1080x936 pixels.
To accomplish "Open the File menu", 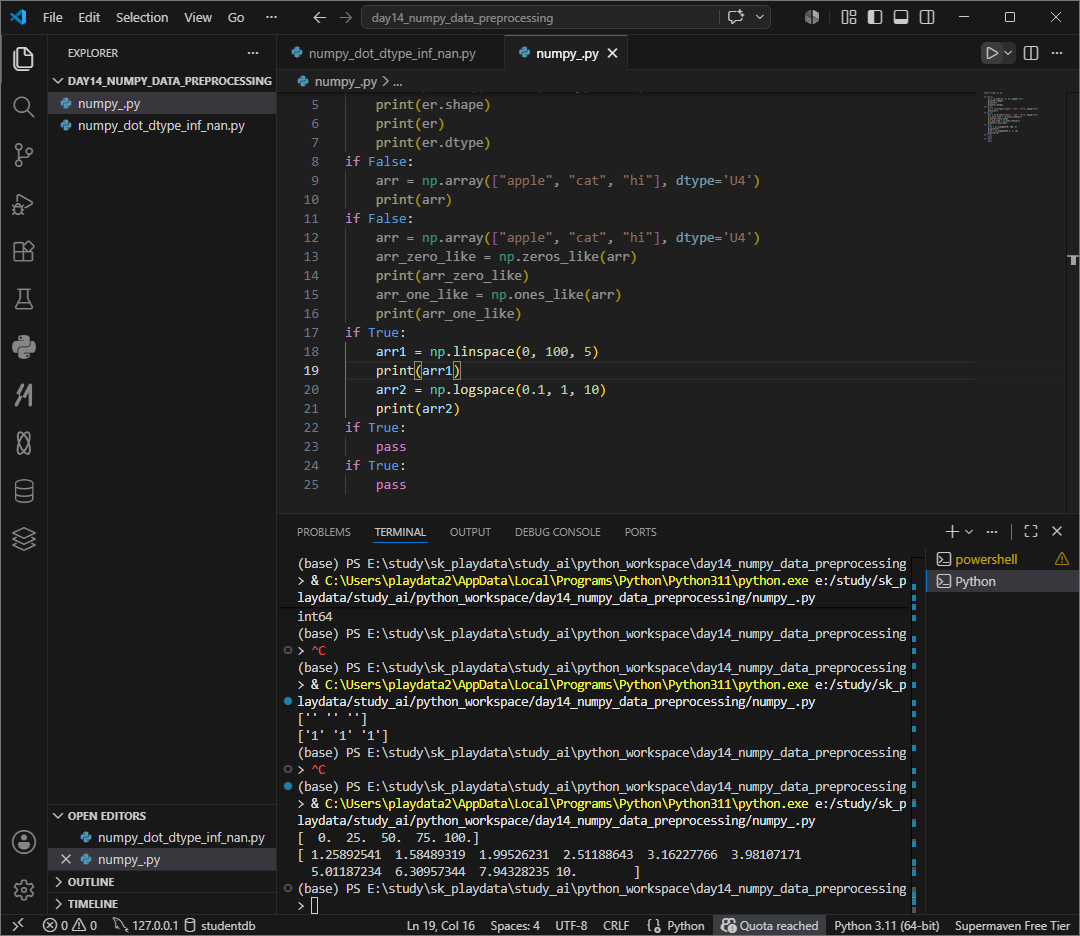I will (52, 17).
